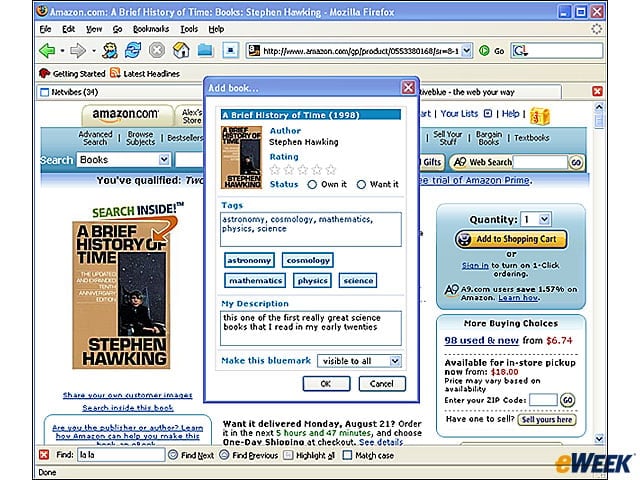Open the Bookmarks menu

(151, 29)
